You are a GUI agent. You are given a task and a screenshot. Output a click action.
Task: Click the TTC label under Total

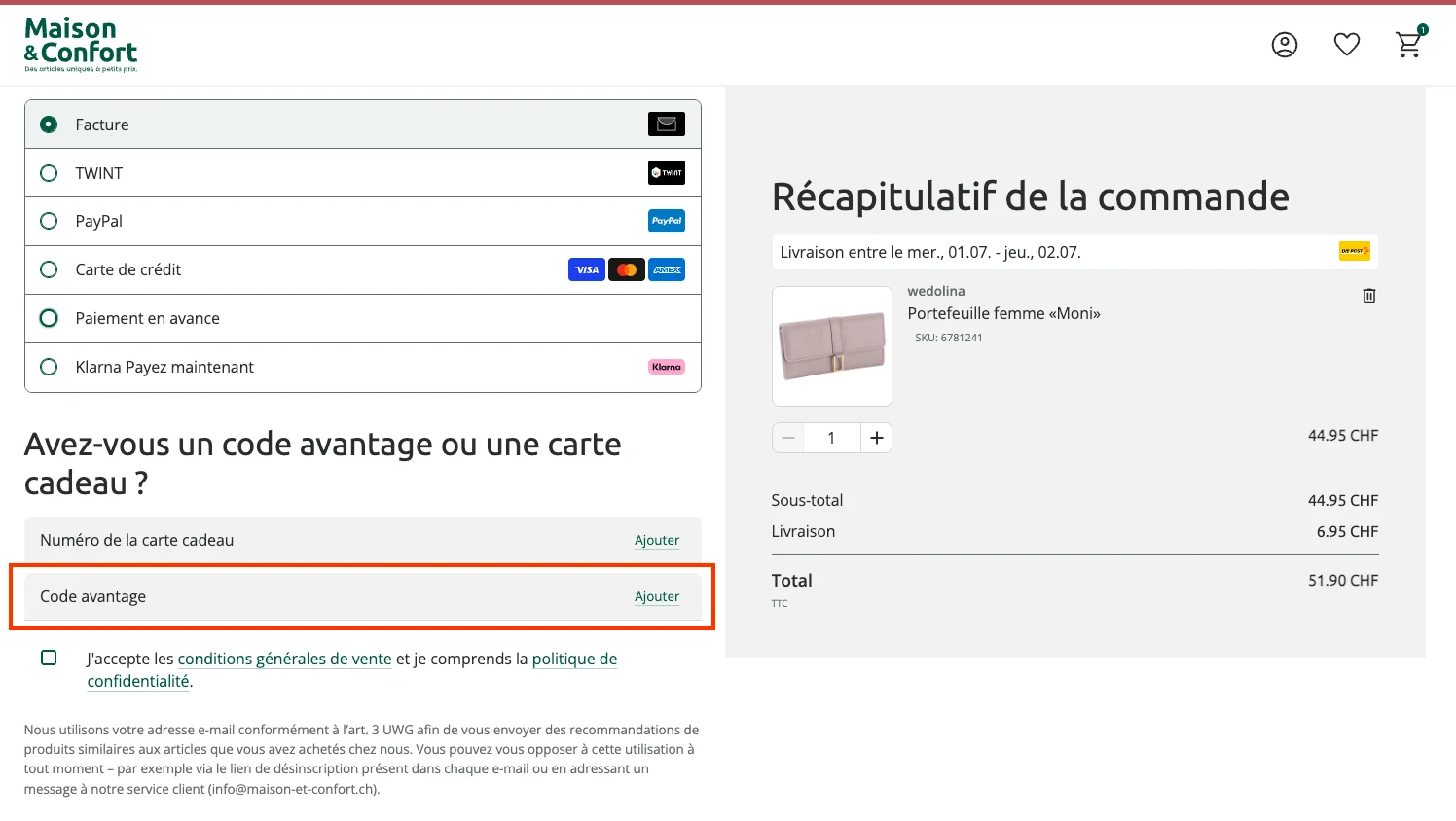780,603
